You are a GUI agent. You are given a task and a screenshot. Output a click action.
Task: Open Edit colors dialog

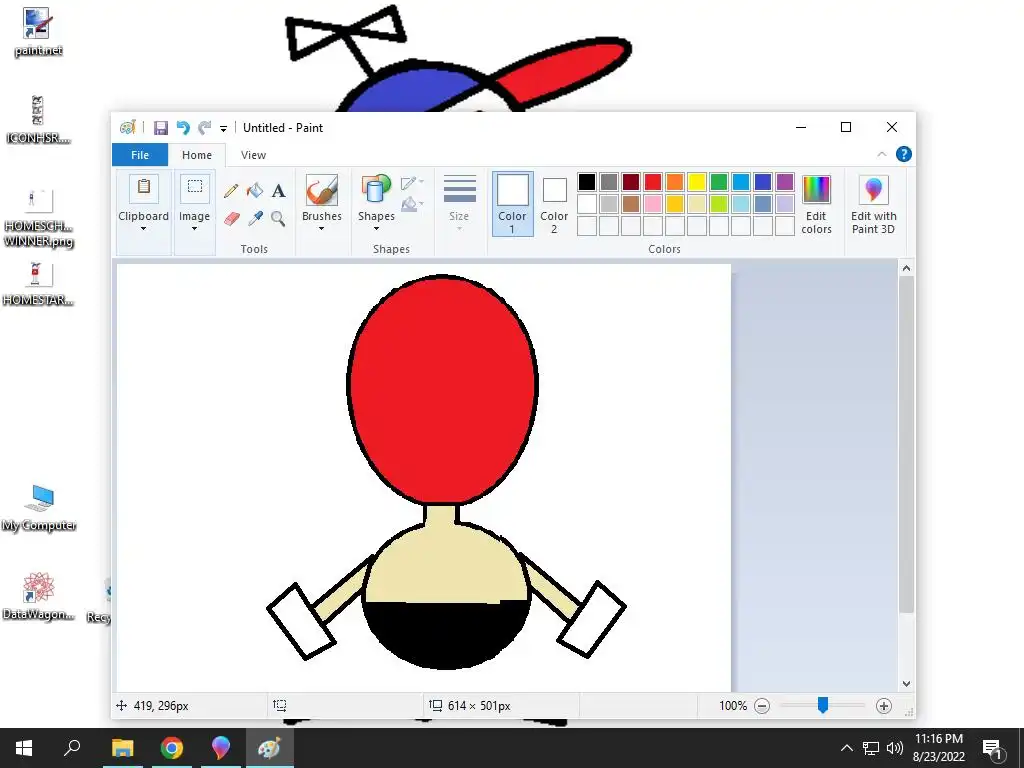[x=816, y=204]
